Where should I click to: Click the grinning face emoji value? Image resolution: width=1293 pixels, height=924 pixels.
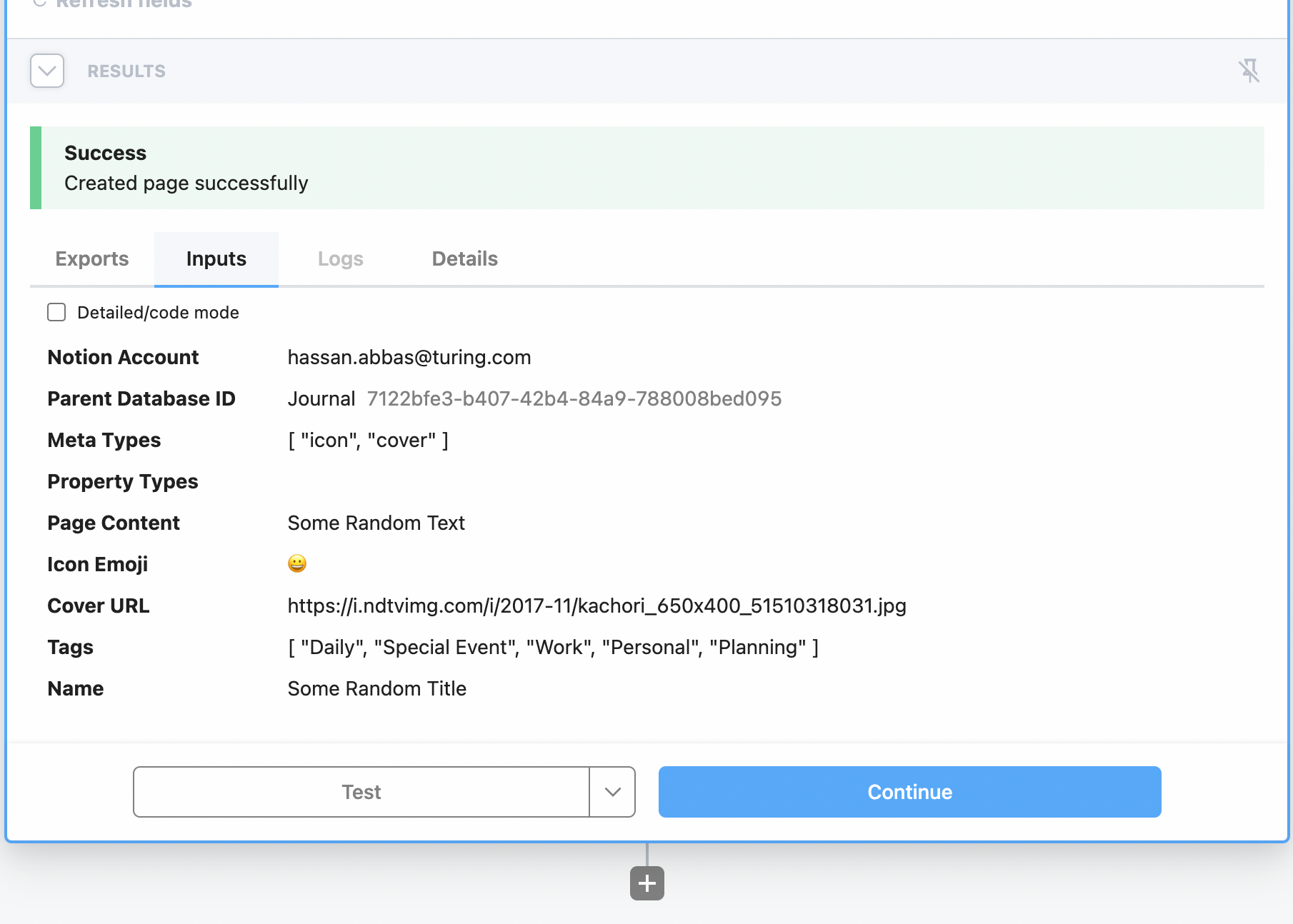tap(297, 563)
